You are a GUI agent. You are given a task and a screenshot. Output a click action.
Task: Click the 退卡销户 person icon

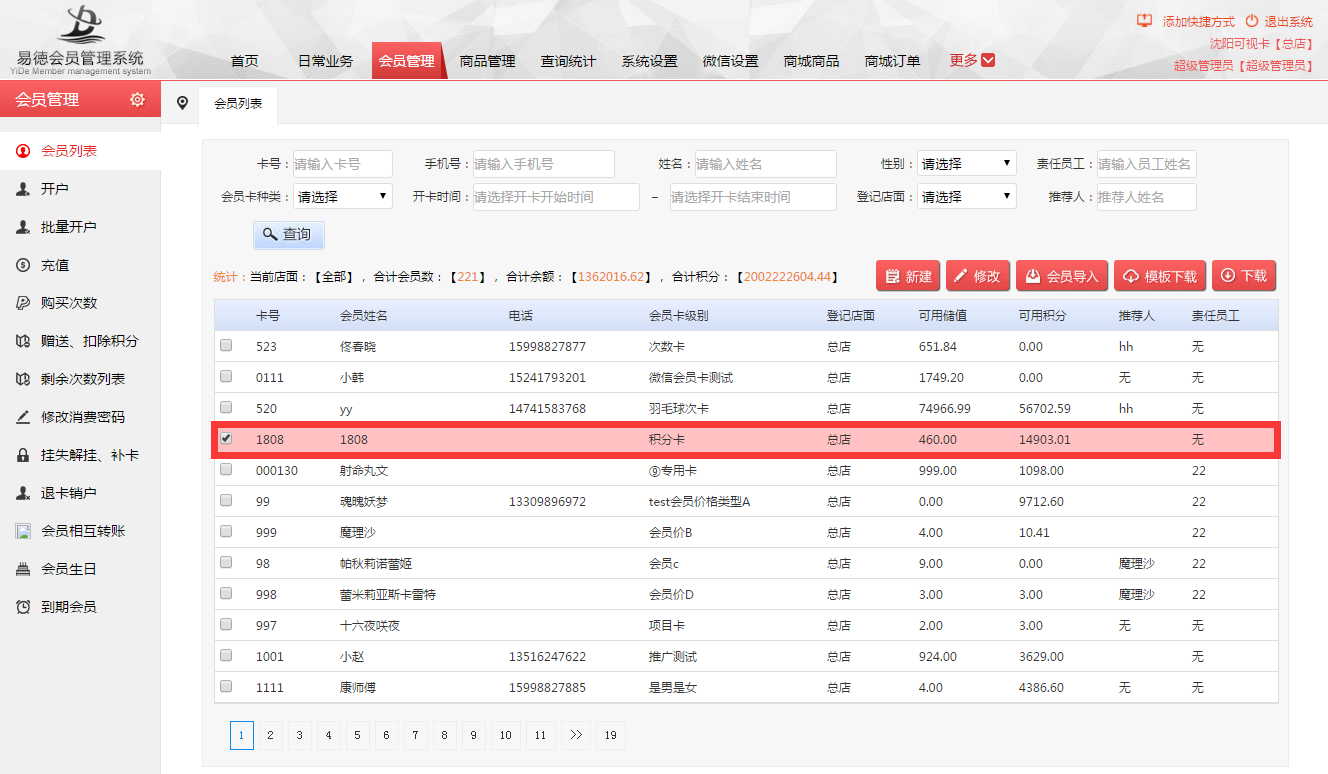[23, 493]
